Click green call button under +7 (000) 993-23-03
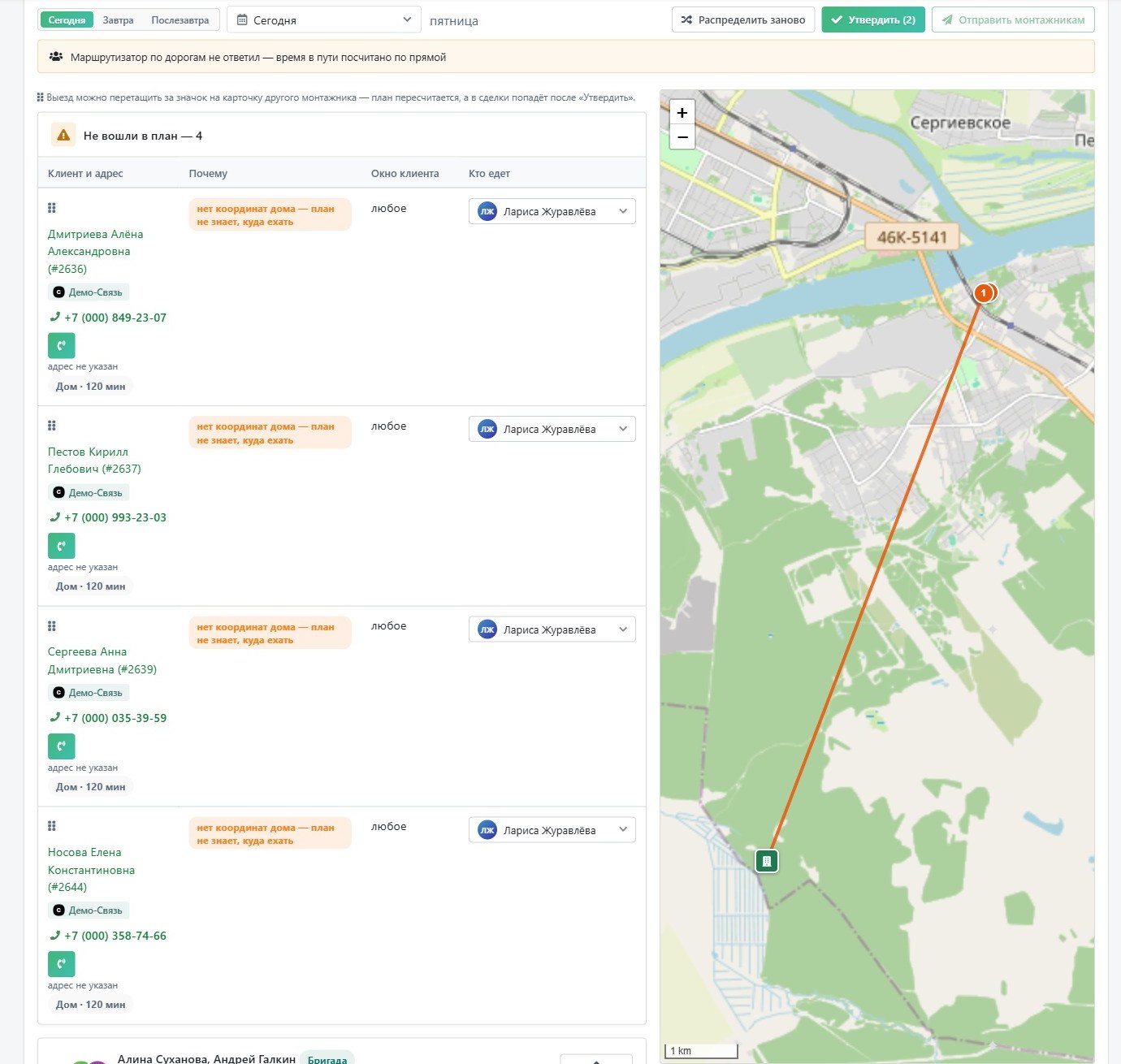 coord(62,546)
